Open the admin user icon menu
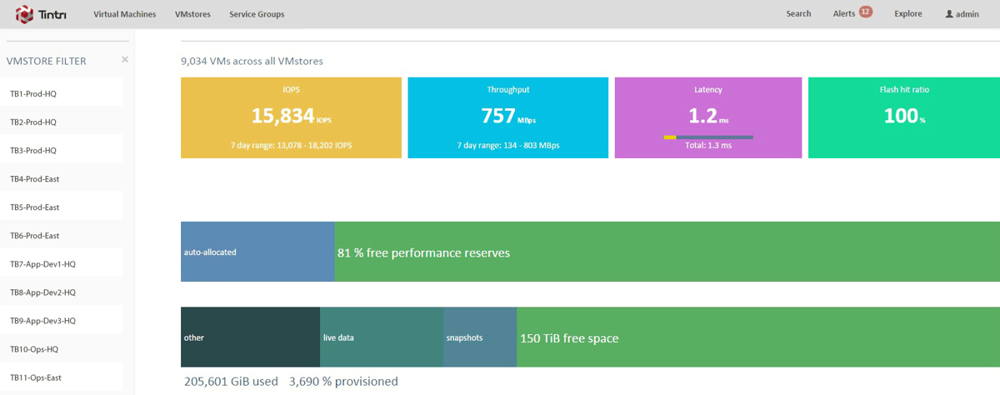Image resolution: width=1000 pixels, height=395 pixels. [x=949, y=14]
